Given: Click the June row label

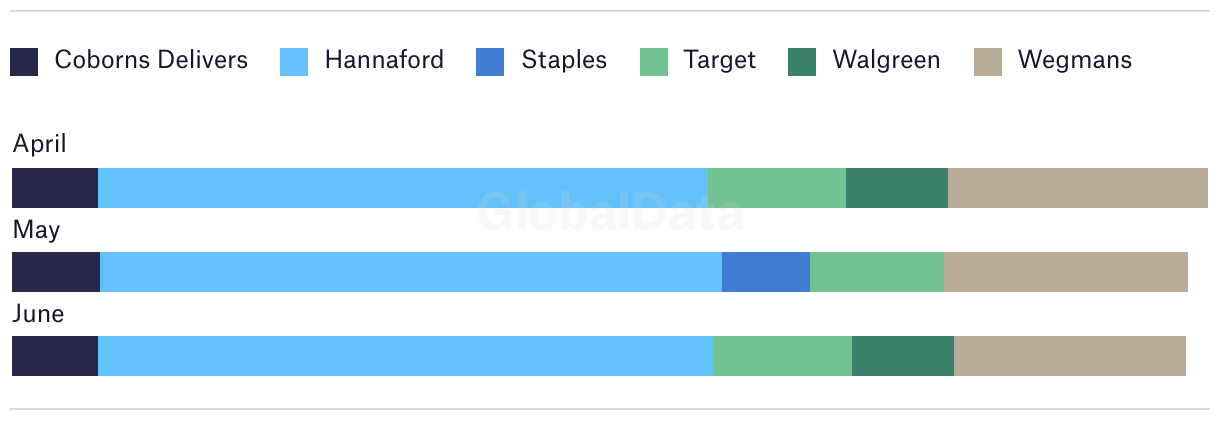Looking at the screenshot, I should tap(38, 314).
